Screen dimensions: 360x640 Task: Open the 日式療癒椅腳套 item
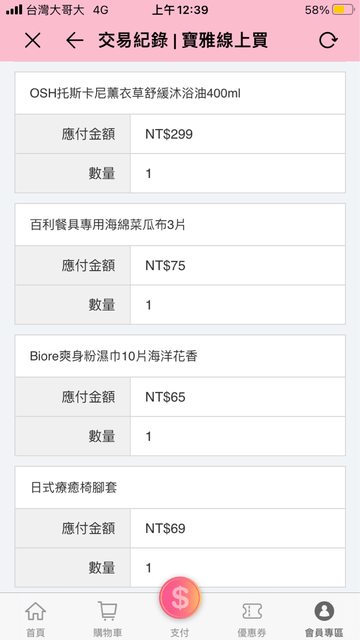(x=180, y=488)
